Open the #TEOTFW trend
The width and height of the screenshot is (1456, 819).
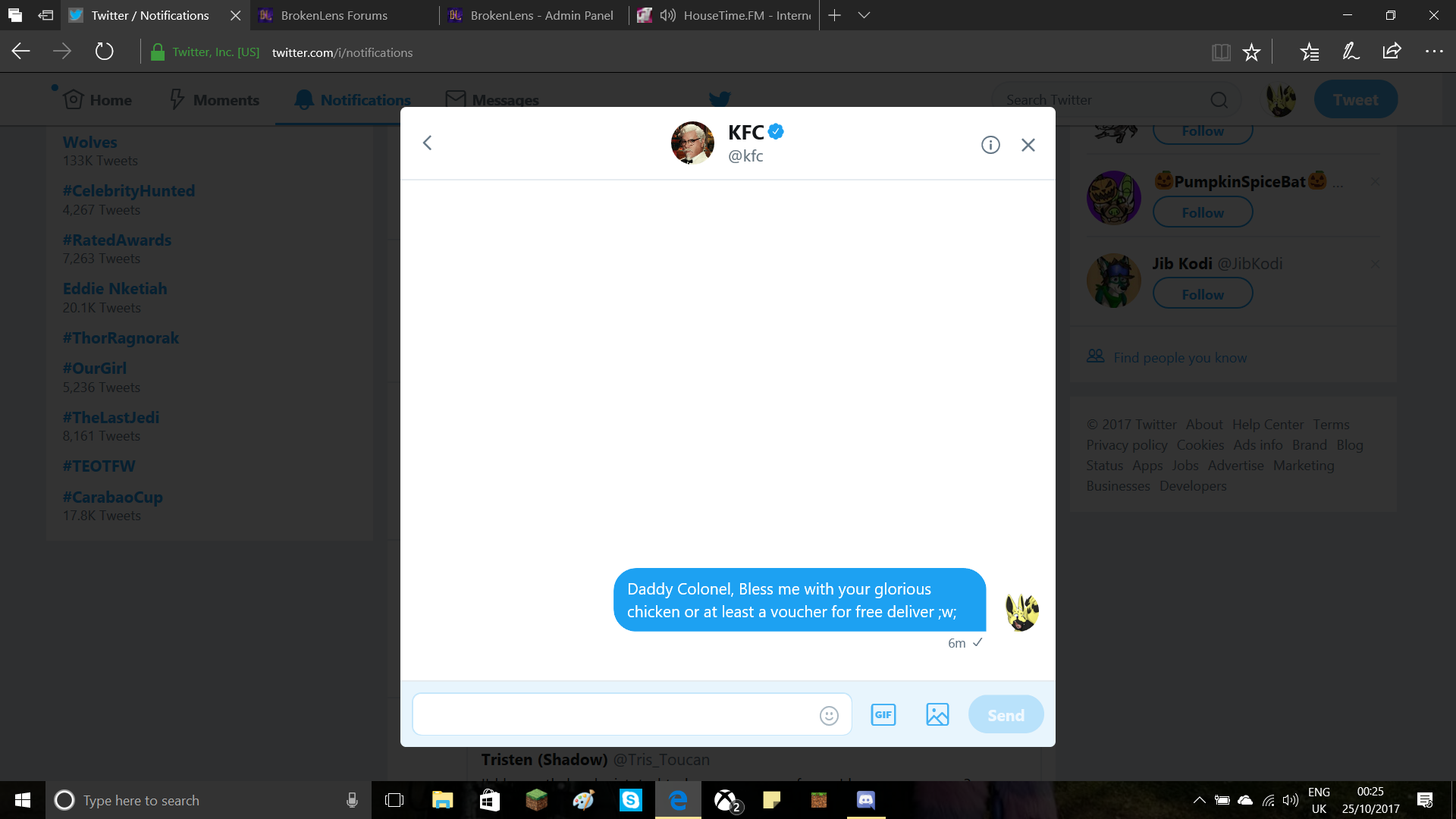99,466
